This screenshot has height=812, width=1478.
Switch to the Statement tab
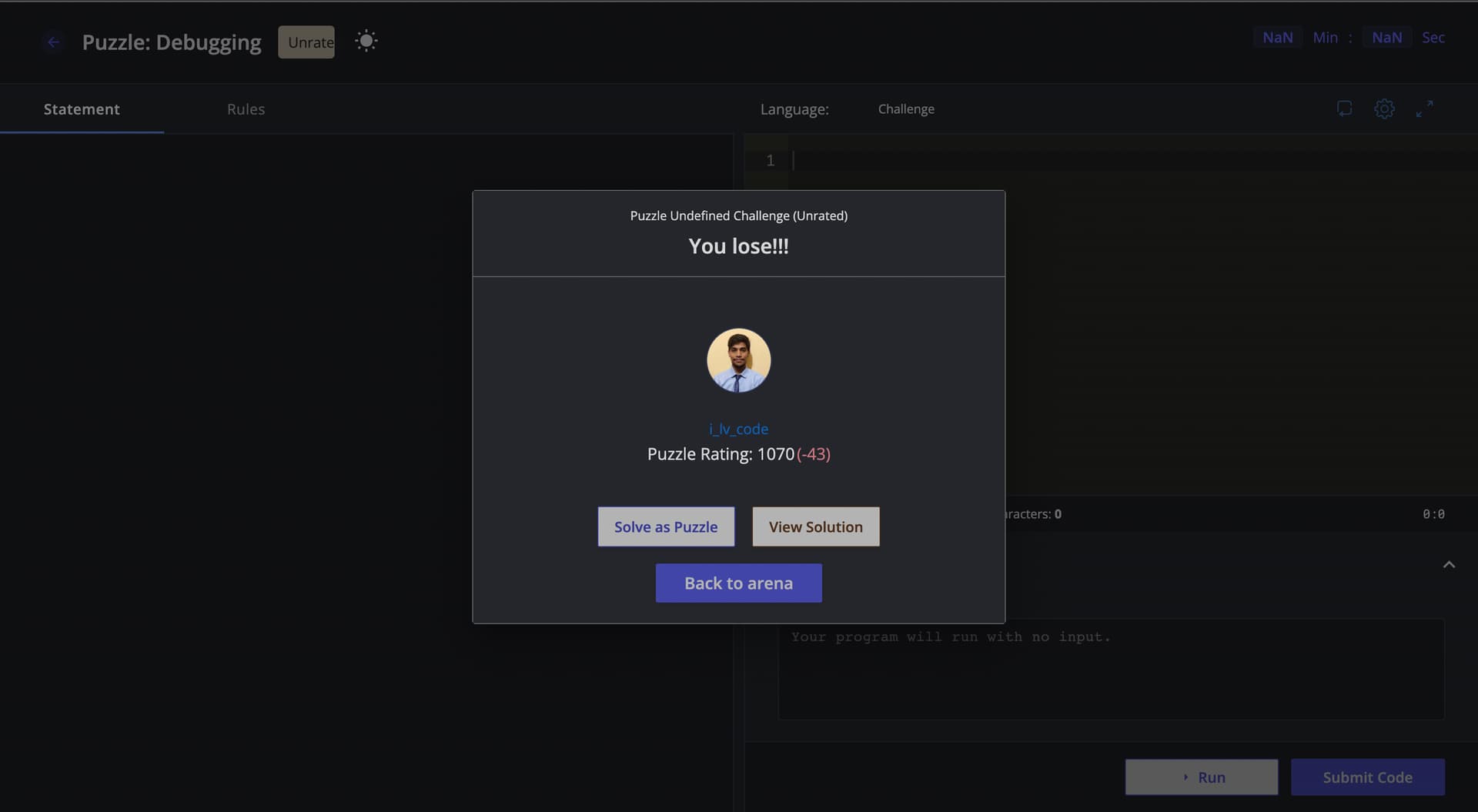[82, 109]
